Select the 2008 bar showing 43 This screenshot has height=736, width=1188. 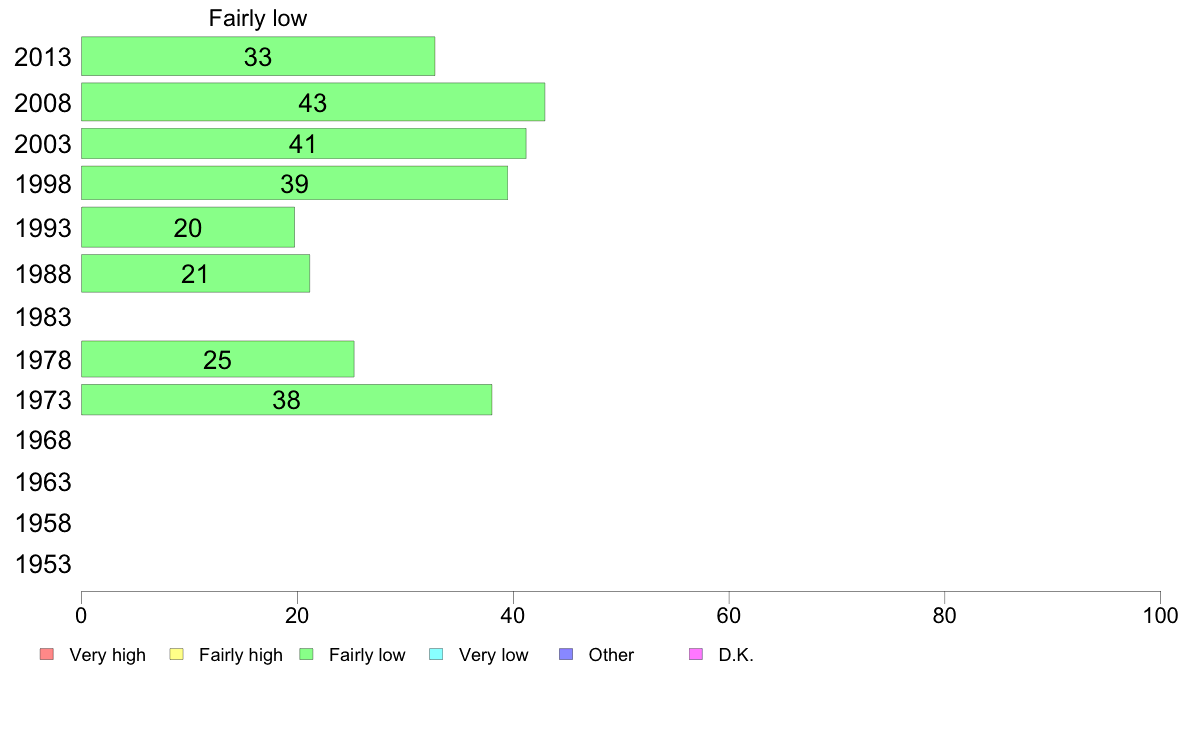(313, 102)
